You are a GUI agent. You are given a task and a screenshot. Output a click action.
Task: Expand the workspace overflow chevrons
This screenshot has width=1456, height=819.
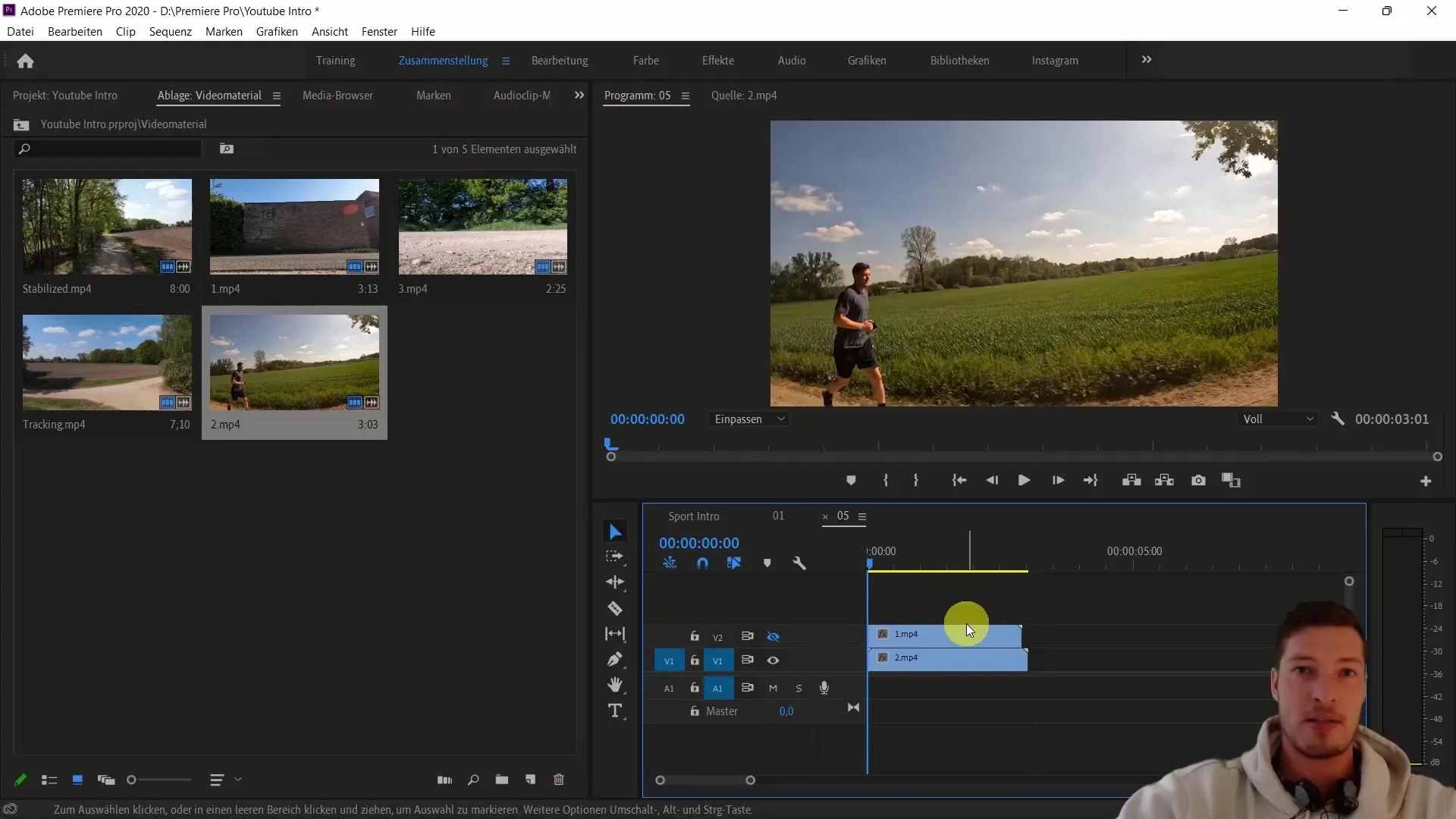pyautogui.click(x=1147, y=60)
